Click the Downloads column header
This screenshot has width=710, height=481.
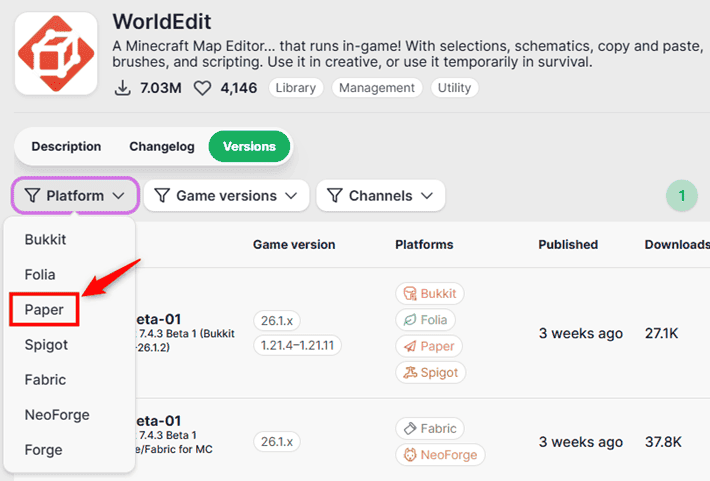point(677,245)
